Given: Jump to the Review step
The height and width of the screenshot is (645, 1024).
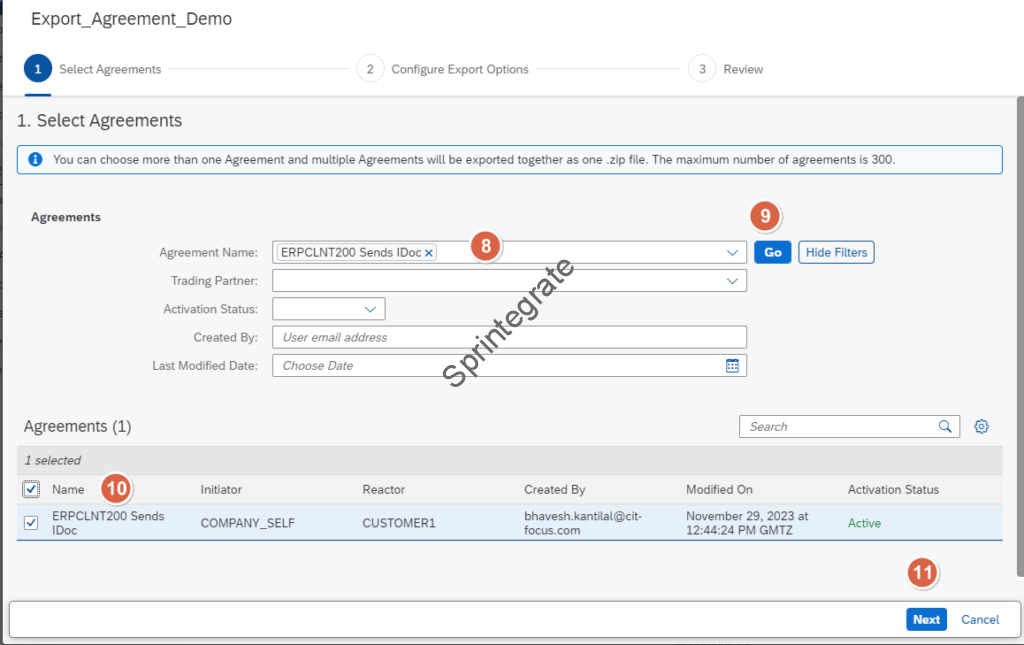Looking at the screenshot, I should 702,69.
